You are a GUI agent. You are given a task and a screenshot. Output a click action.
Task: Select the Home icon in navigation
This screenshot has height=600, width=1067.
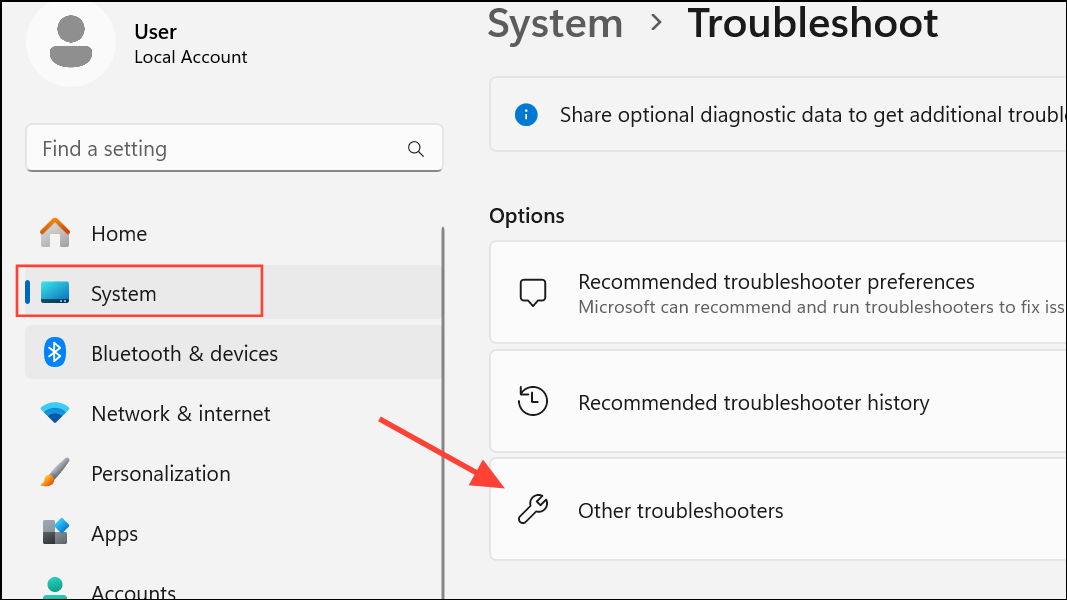click(x=54, y=232)
